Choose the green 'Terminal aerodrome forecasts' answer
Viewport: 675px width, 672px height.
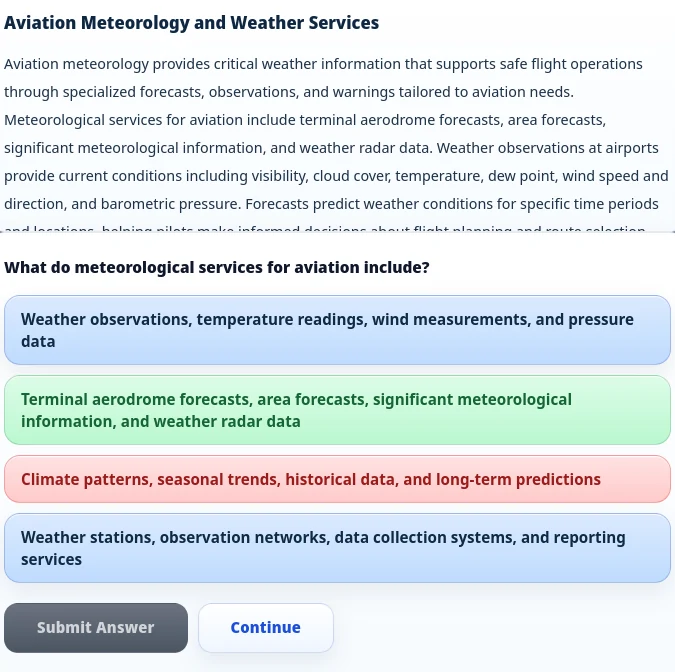338,410
